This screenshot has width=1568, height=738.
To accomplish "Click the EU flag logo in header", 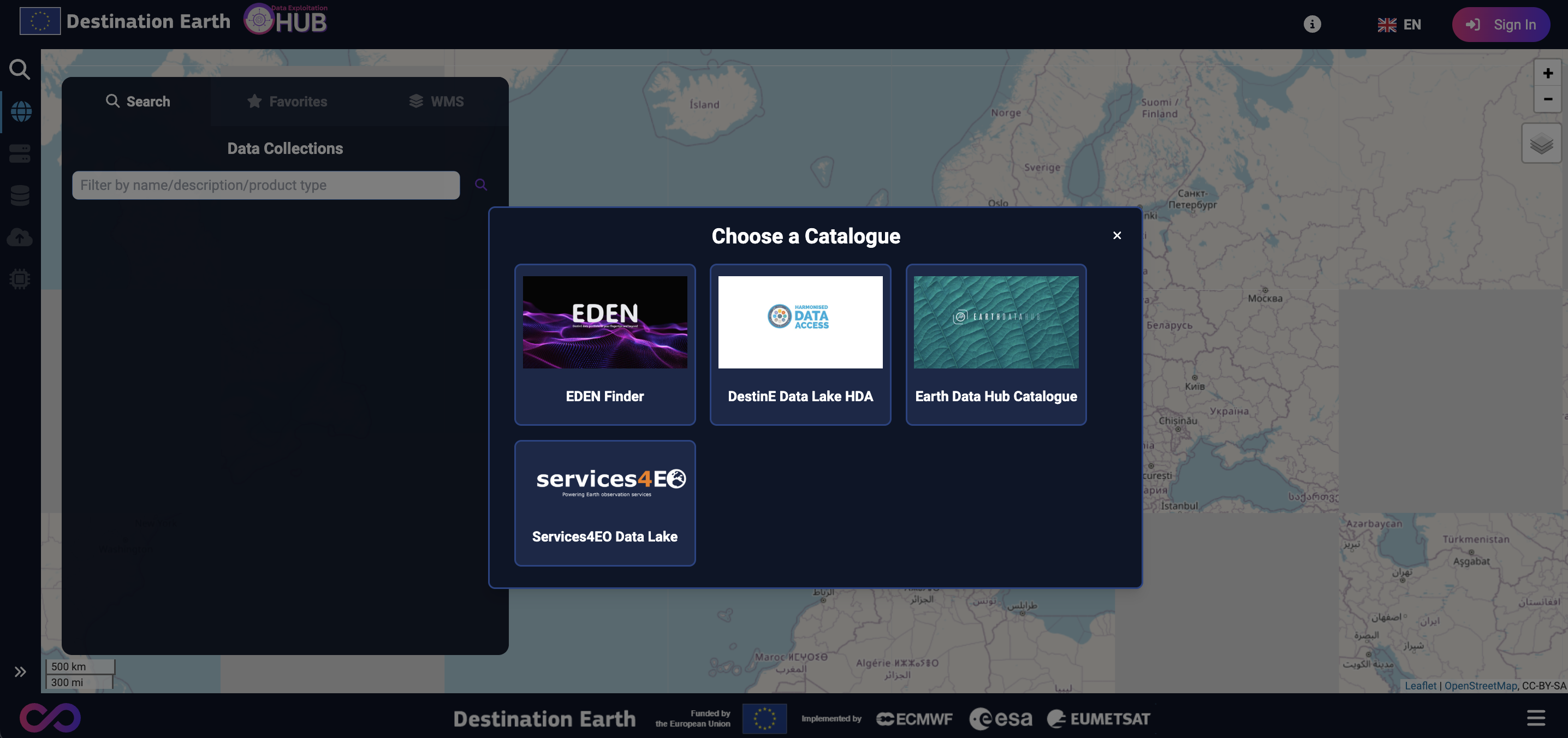I will [x=39, y=21].
